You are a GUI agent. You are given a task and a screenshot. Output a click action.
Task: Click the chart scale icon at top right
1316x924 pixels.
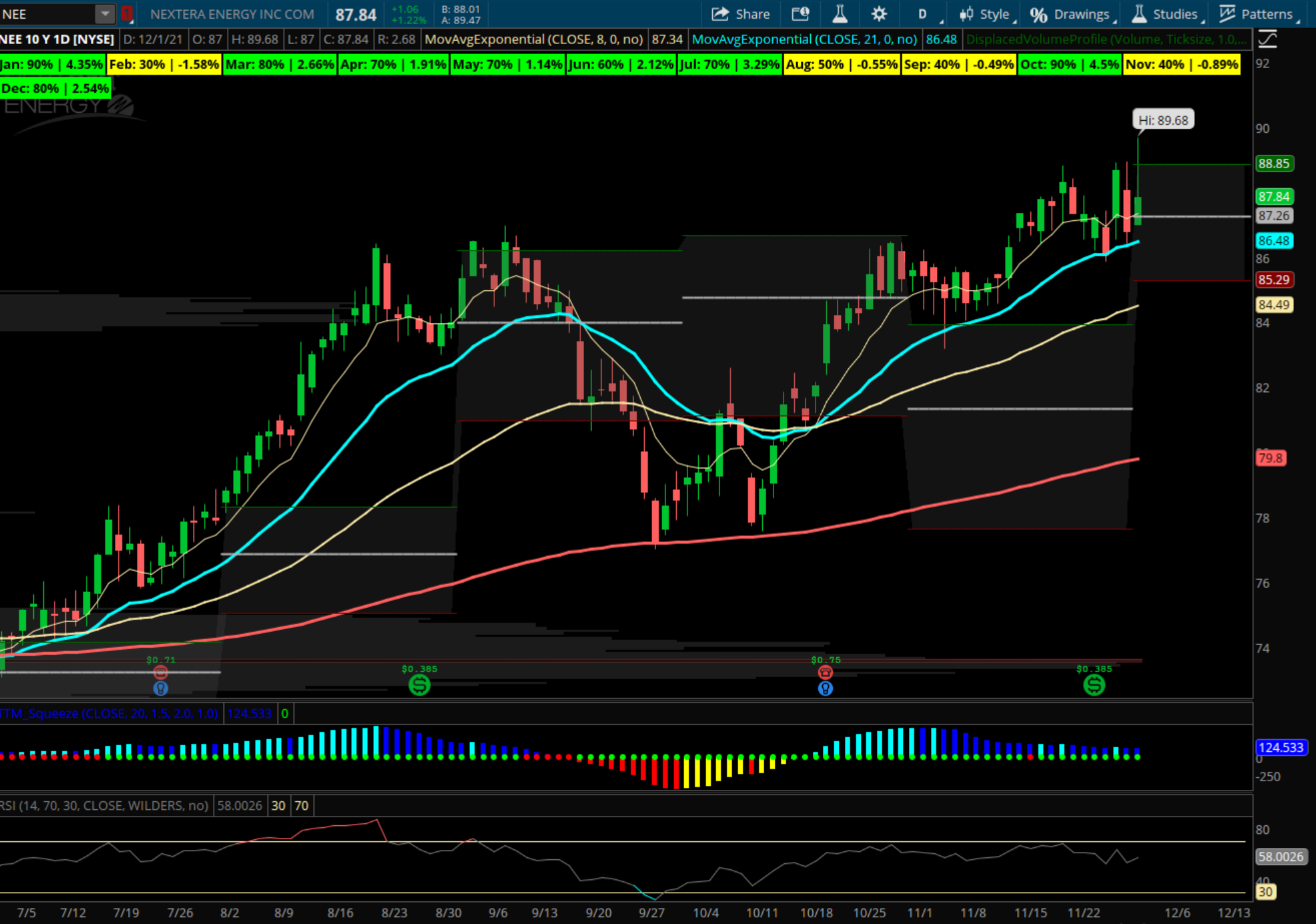pos(1267,40)
